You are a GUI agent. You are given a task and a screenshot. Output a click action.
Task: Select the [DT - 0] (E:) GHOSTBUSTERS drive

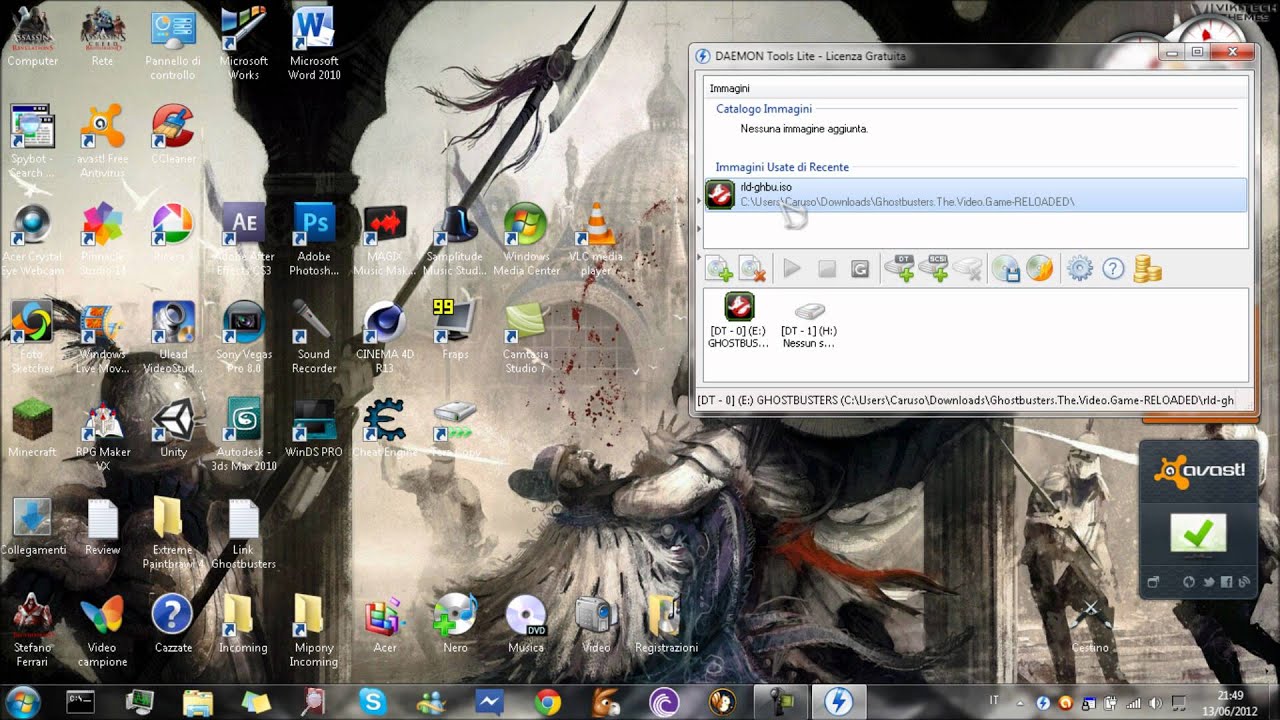(739, 320)
